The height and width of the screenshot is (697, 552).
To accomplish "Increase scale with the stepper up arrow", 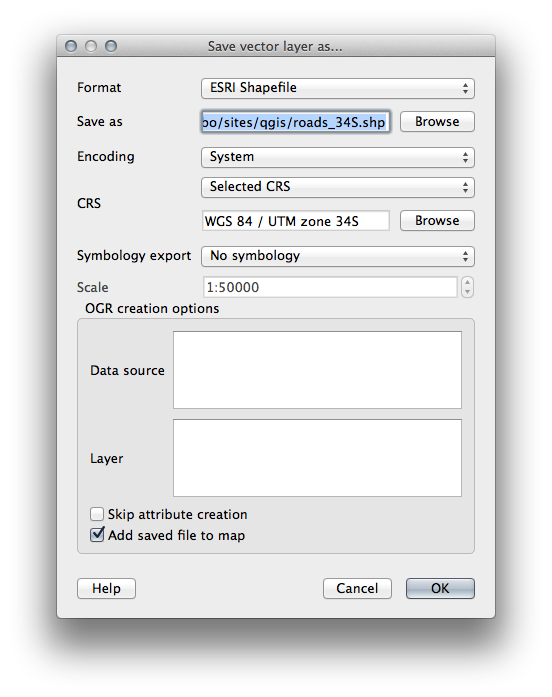I will pyautogui.click(x=467, y=282).
